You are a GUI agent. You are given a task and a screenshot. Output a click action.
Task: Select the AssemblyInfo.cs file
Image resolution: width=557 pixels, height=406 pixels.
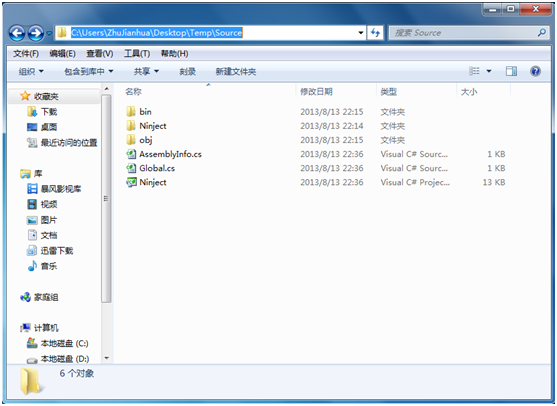pyautogui.click(x=171, y=154)
